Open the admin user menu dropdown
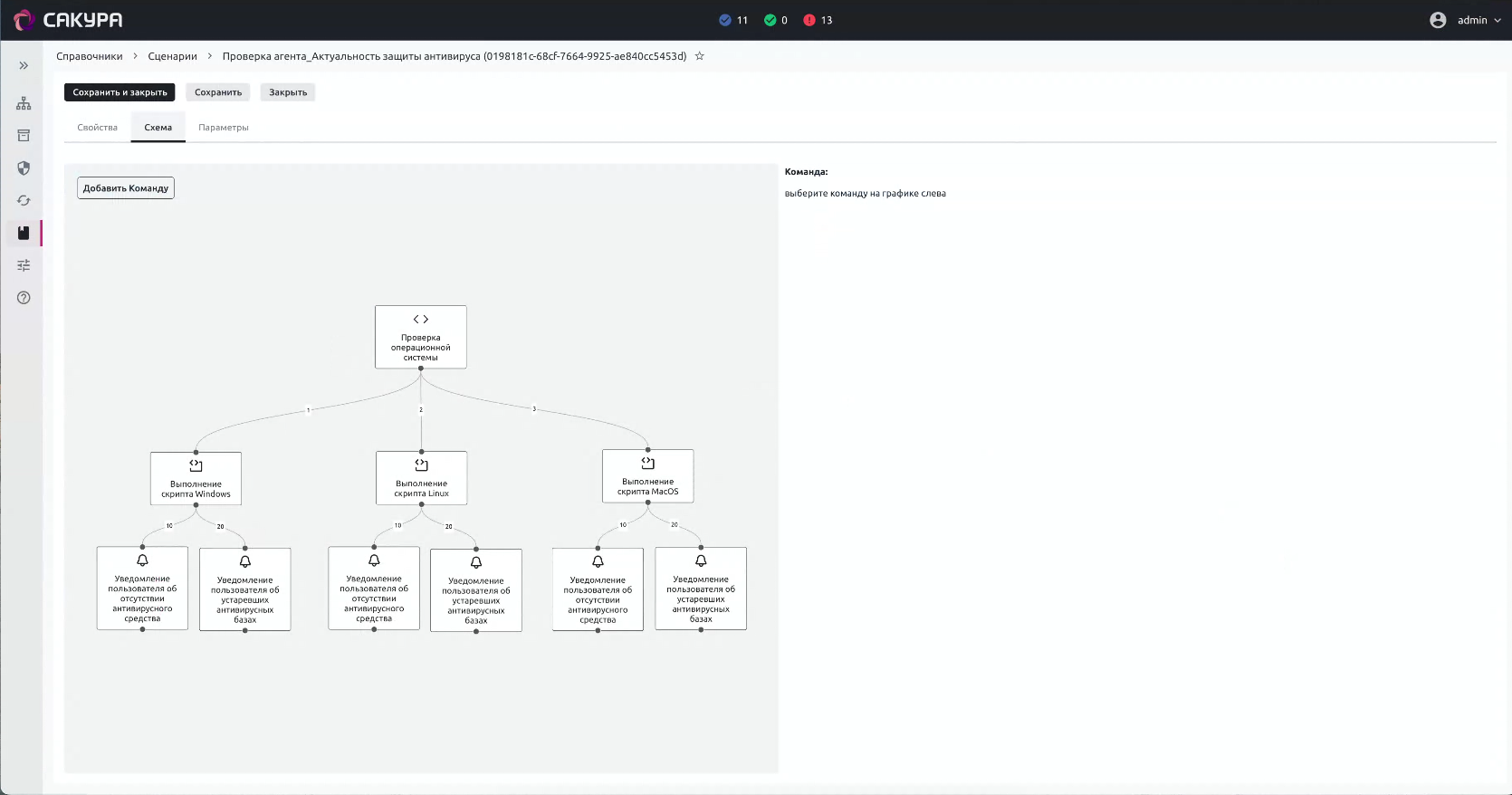The width and height of the screenshot is (1512, 795). point(1465,20)
